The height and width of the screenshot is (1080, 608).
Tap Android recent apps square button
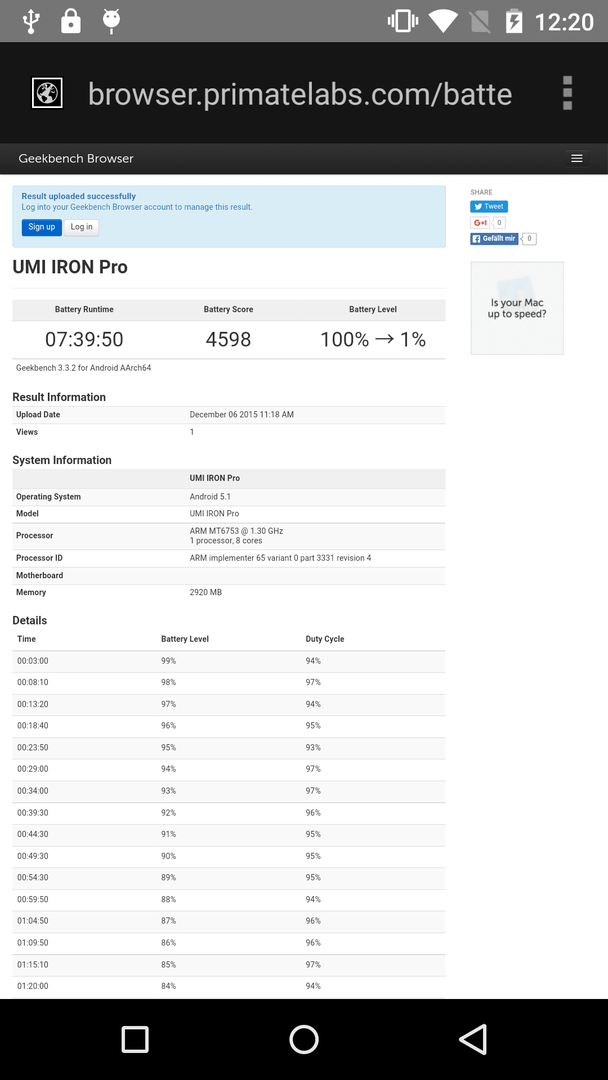(x=135, y=1039)
